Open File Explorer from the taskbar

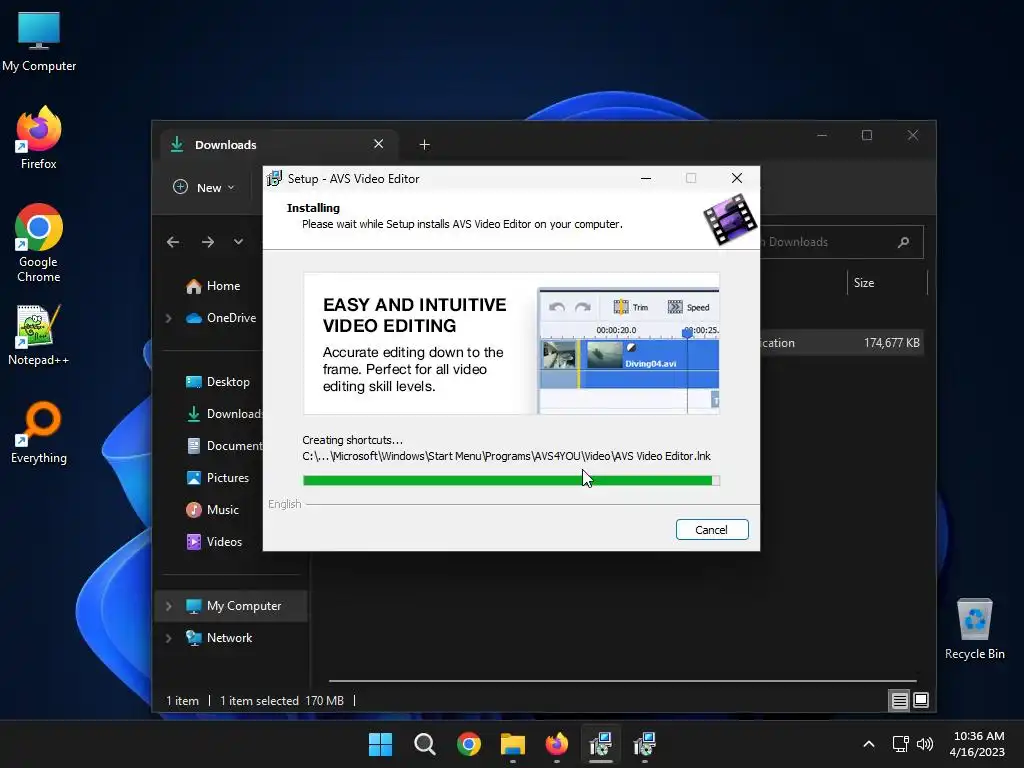513,744
